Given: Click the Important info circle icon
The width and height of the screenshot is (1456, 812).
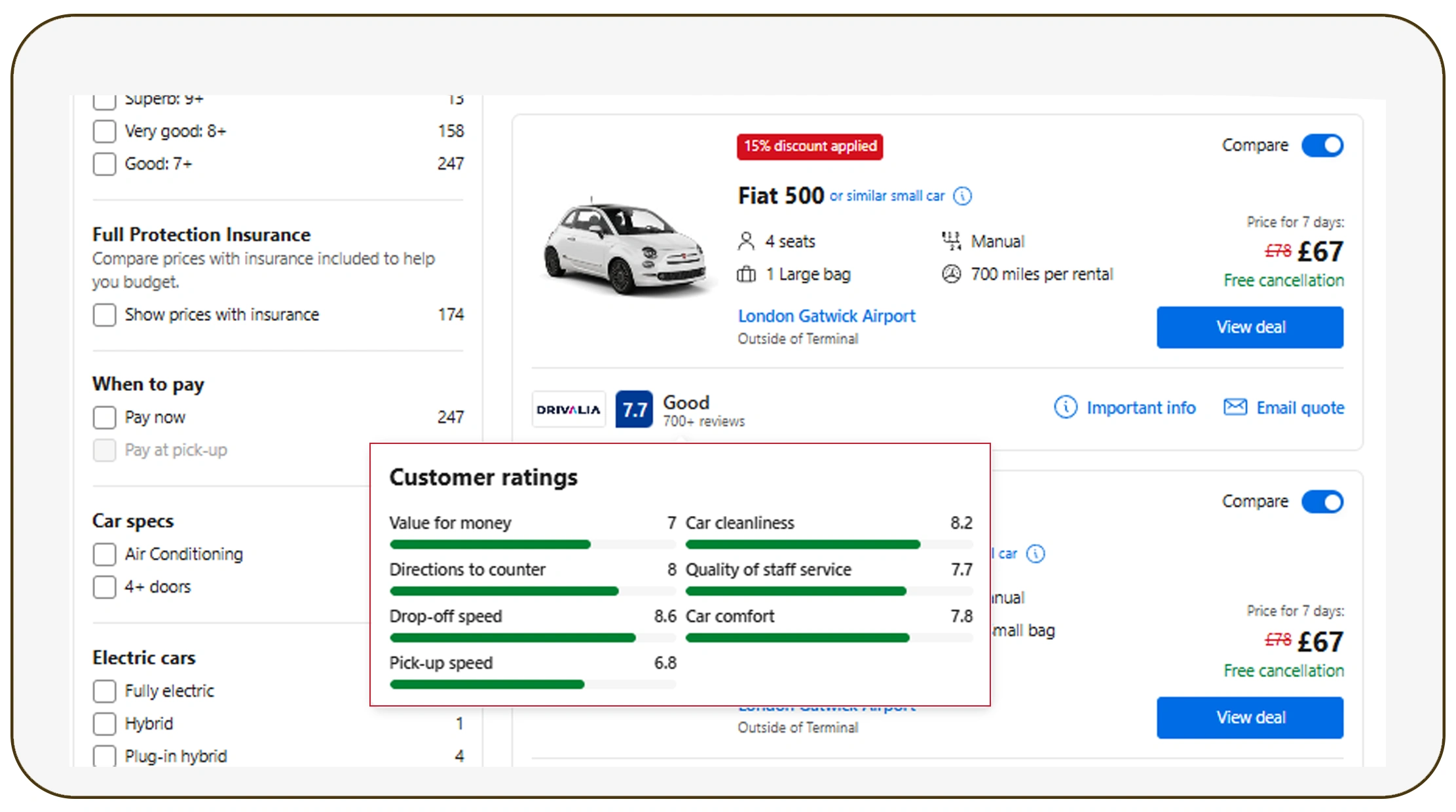Looking at the screenshot, I should (x=1065, y=407).
